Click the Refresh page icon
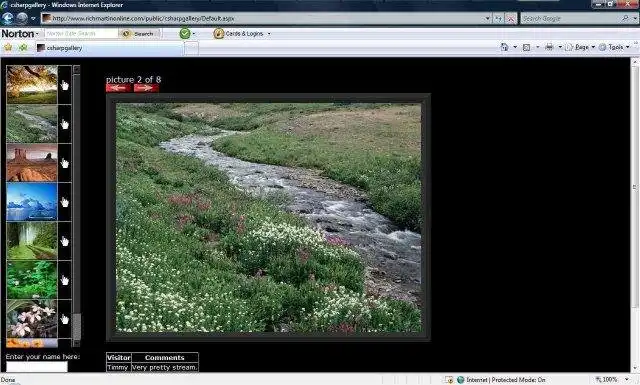640x385 pixels. click(x=498, y=18)
